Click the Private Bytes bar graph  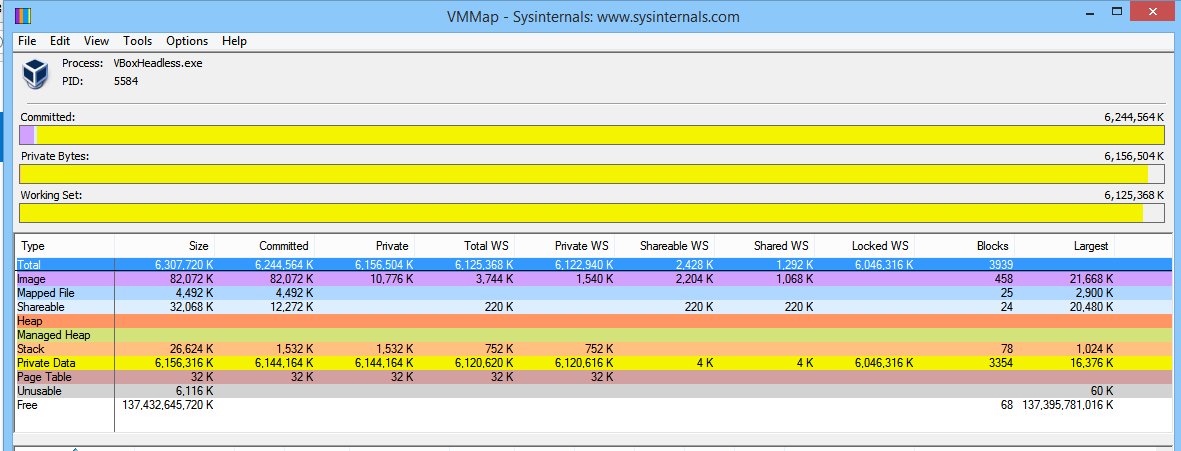[x=591, y=175]
